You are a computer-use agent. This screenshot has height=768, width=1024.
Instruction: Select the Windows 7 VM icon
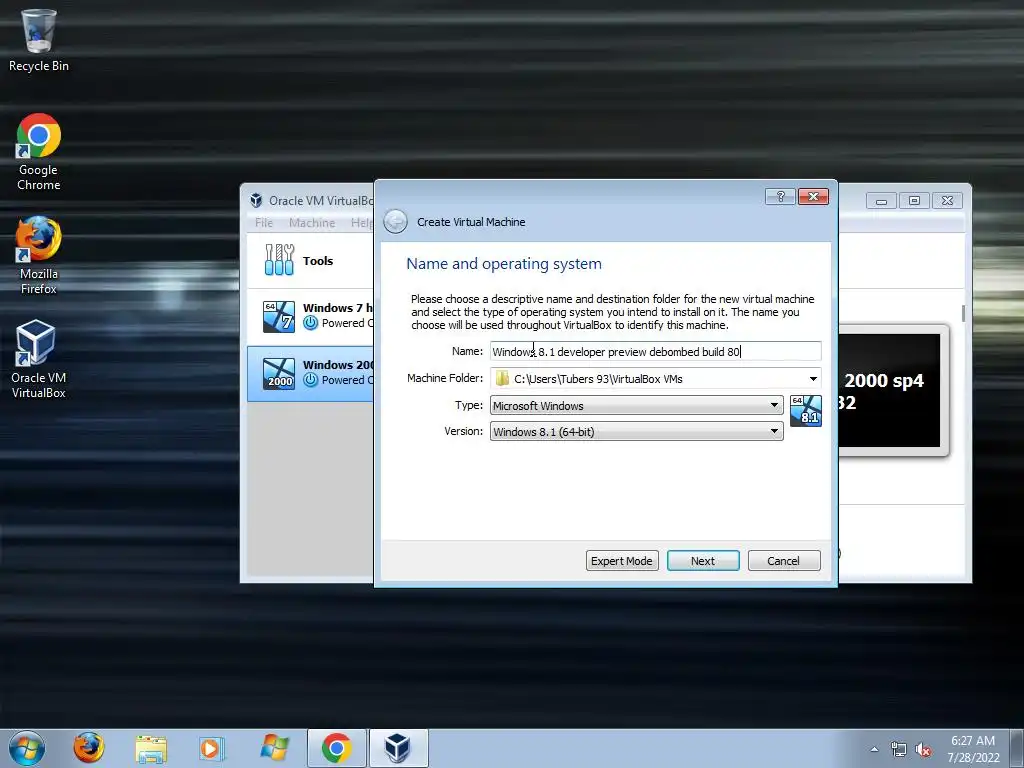pyautogui.click(x=279, y=316)
